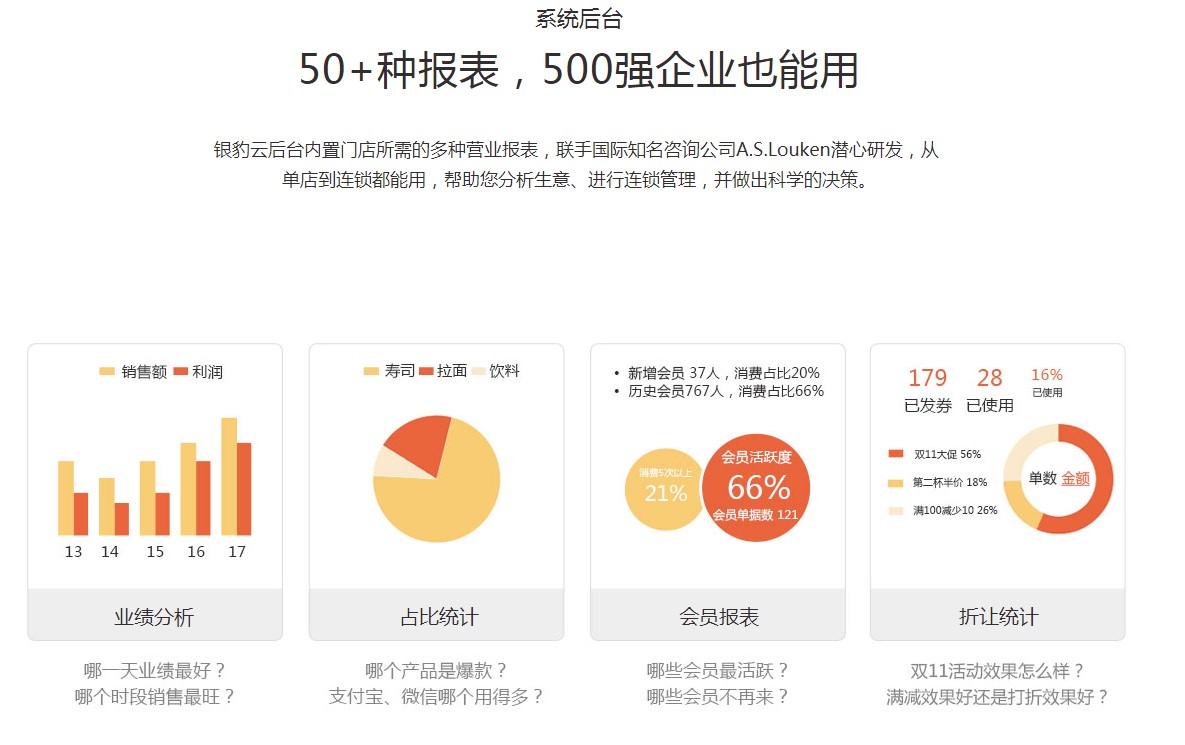Click the 满100减少10 26% legend item

tap(942, 511)
